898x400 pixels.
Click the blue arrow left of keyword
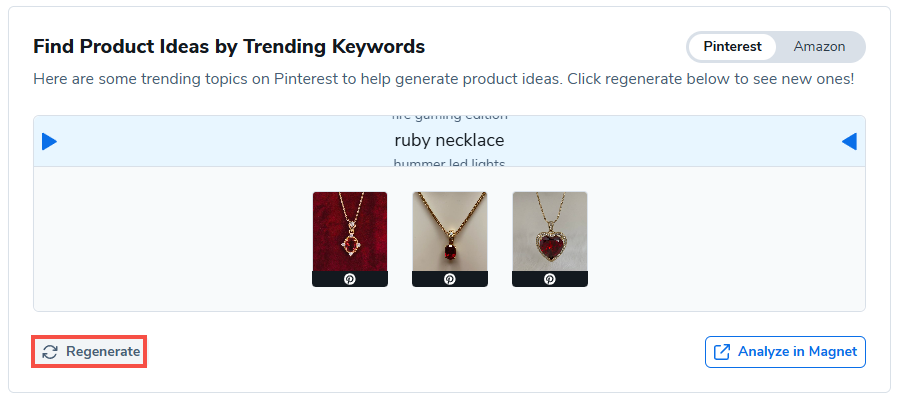click(x=49, y=142)
